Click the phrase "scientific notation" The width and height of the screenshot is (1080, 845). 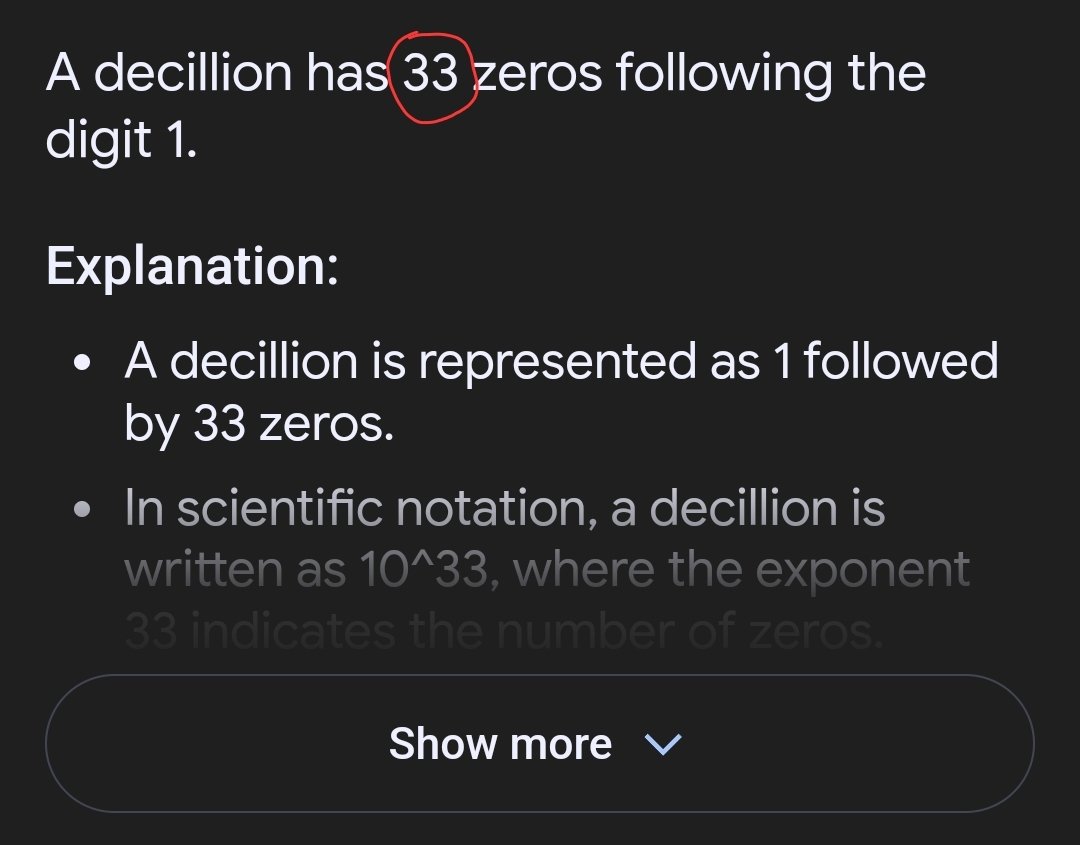click(x=386, y=508)
